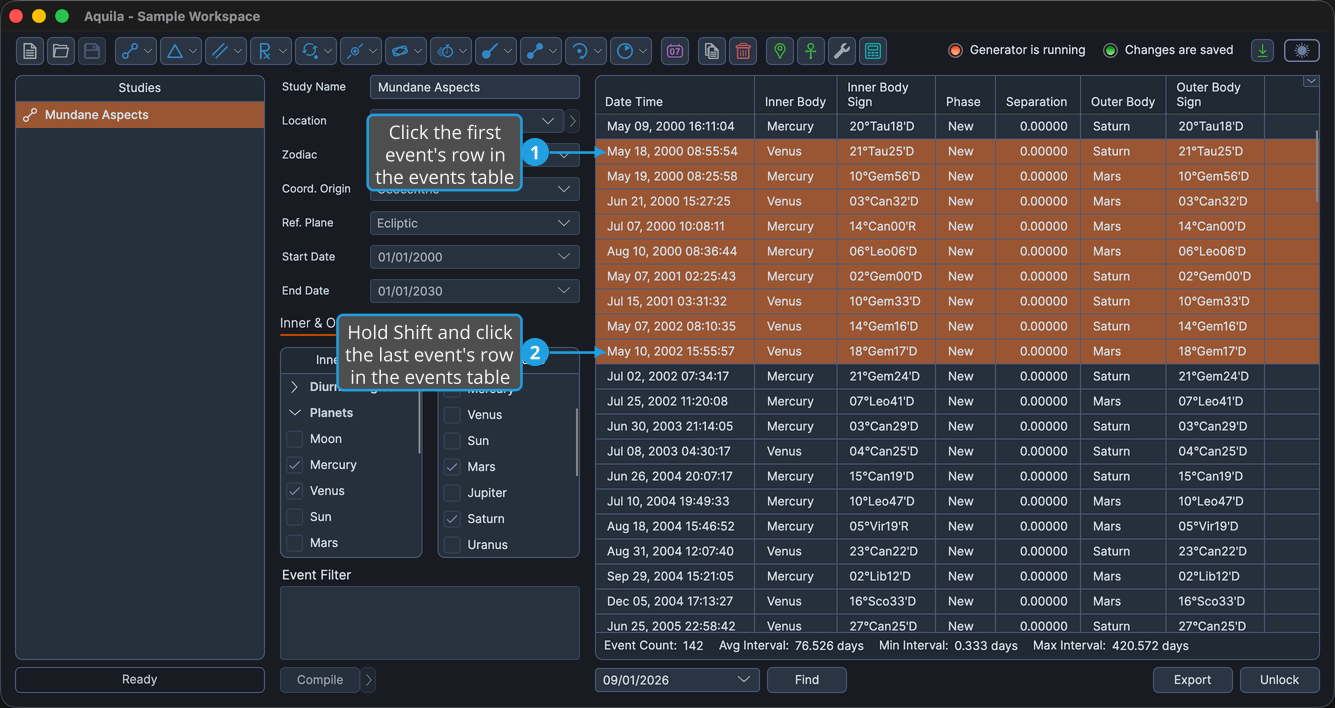Viewport: 1335px width, 708px height.
Task: Click the Study Name input field
Action: [474, 87]
